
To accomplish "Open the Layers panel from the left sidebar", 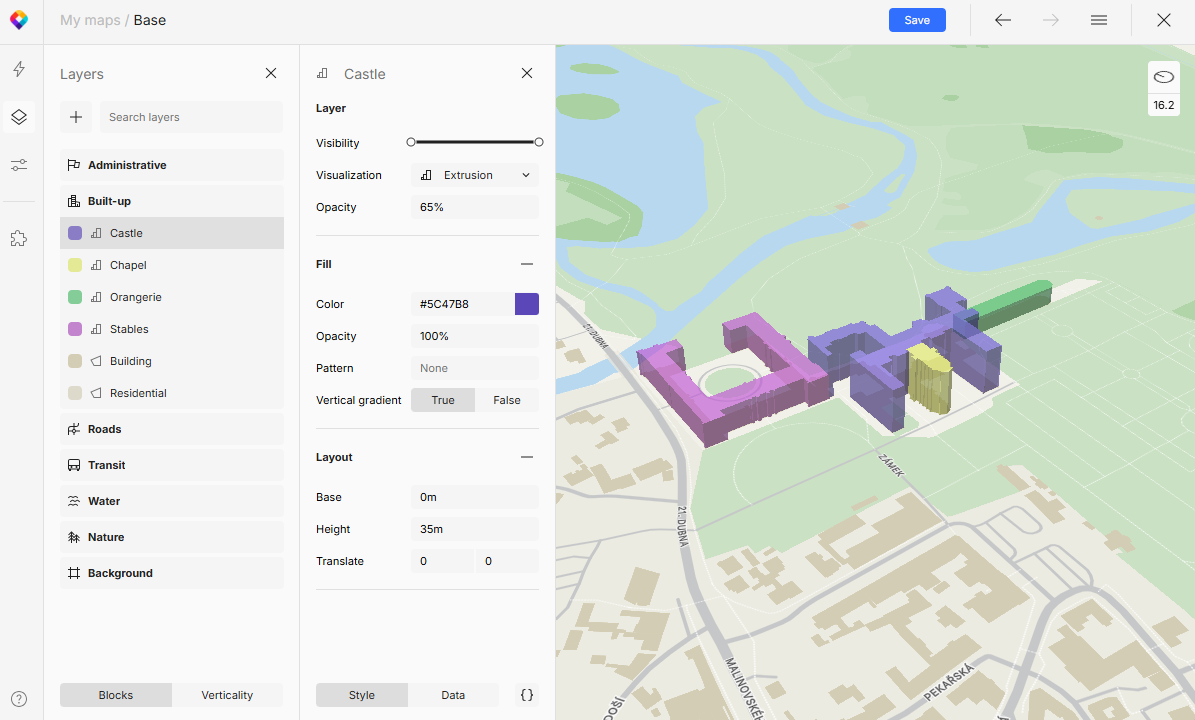I will point(18,116).
